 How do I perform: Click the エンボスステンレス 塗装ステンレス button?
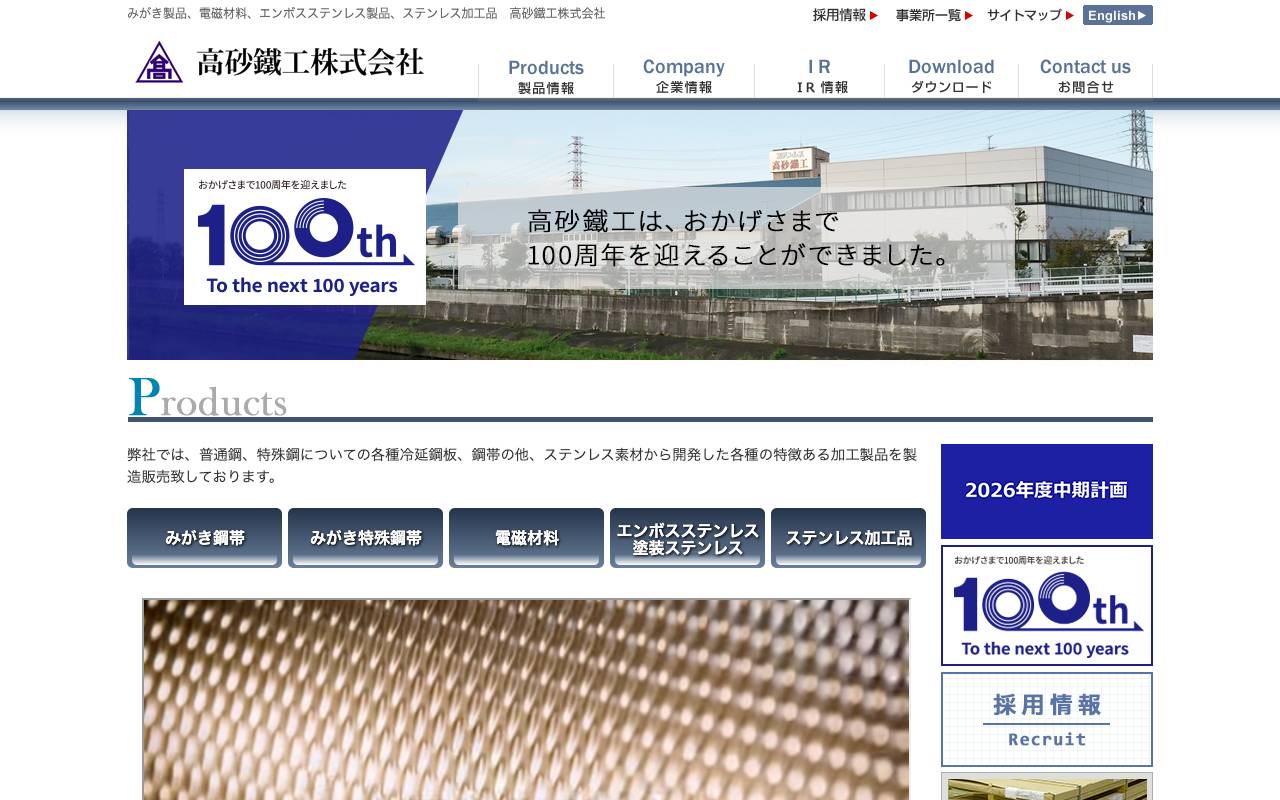686,536
